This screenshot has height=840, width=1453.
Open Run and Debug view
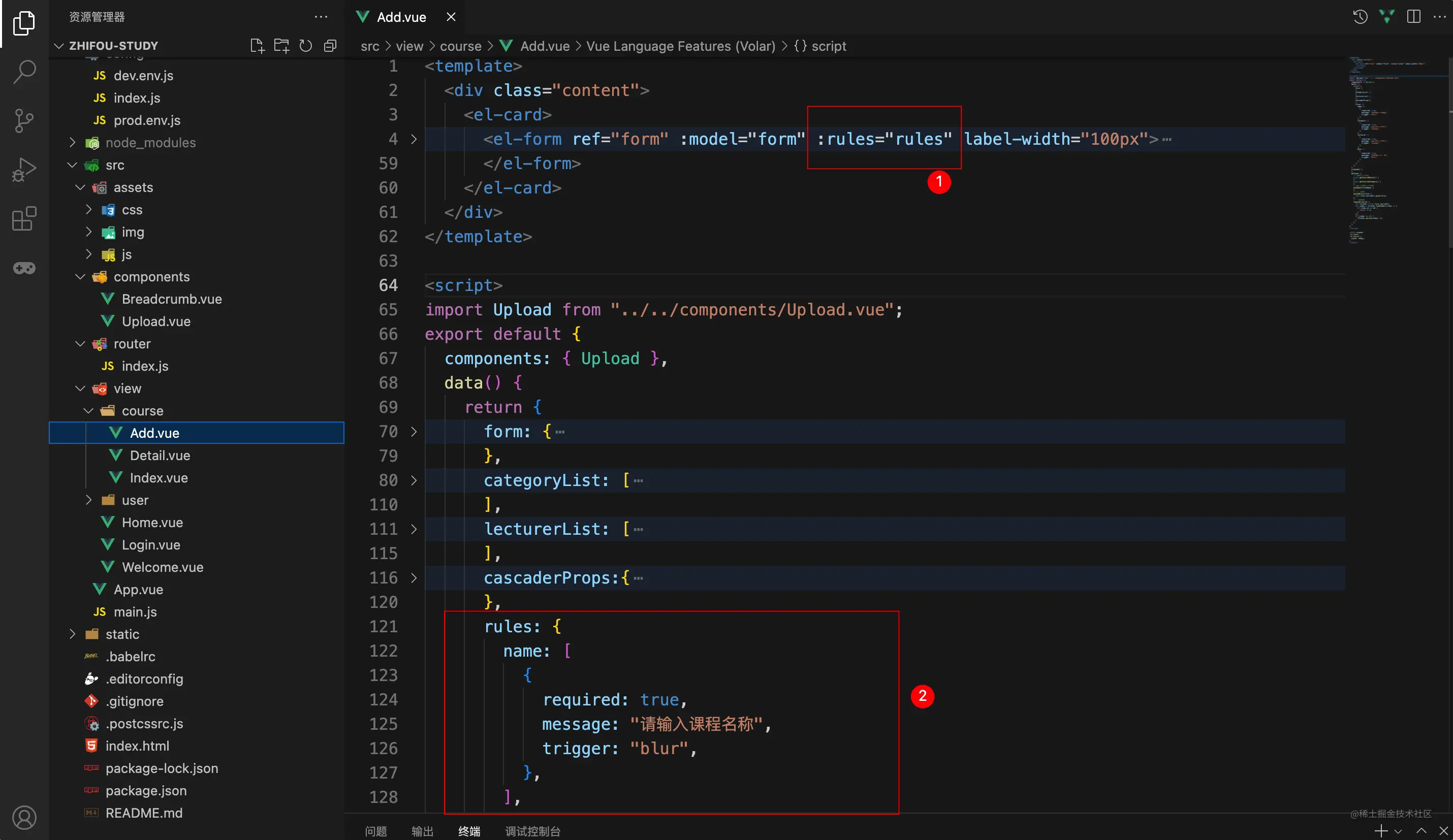click(24, 170)
